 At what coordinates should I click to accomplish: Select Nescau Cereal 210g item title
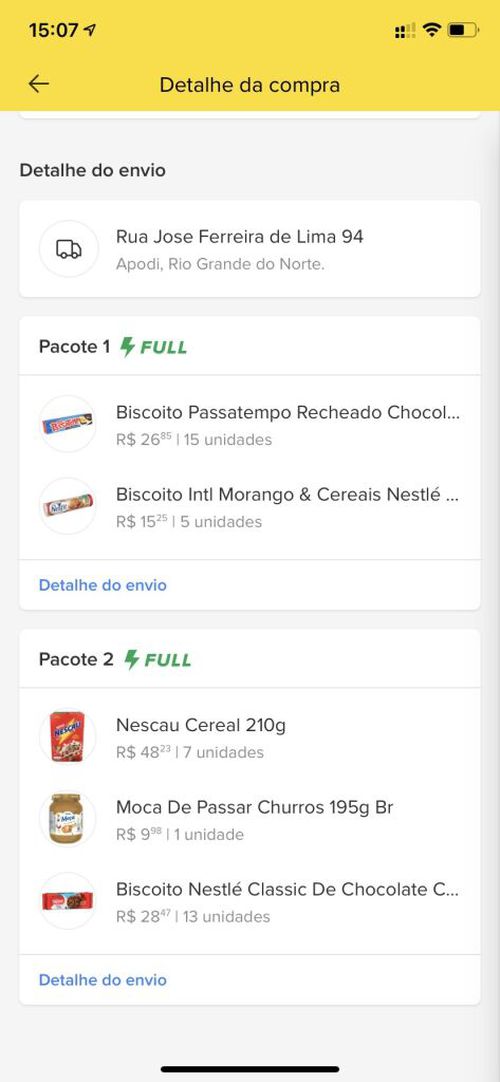(x=201, y=725)
